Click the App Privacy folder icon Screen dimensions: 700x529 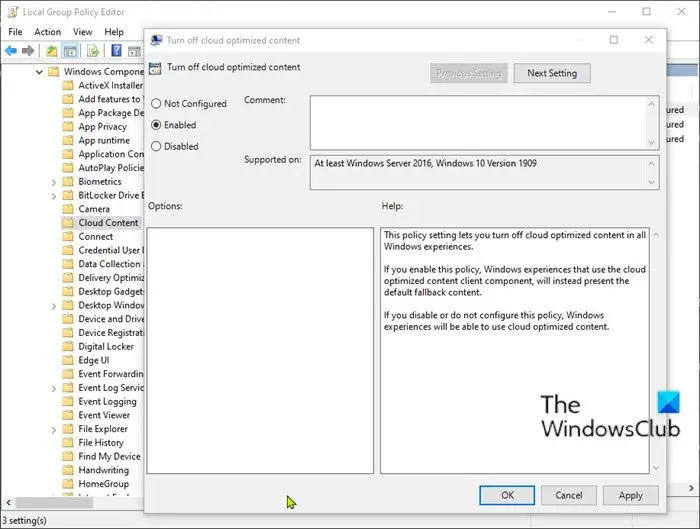tap(68, 127)
